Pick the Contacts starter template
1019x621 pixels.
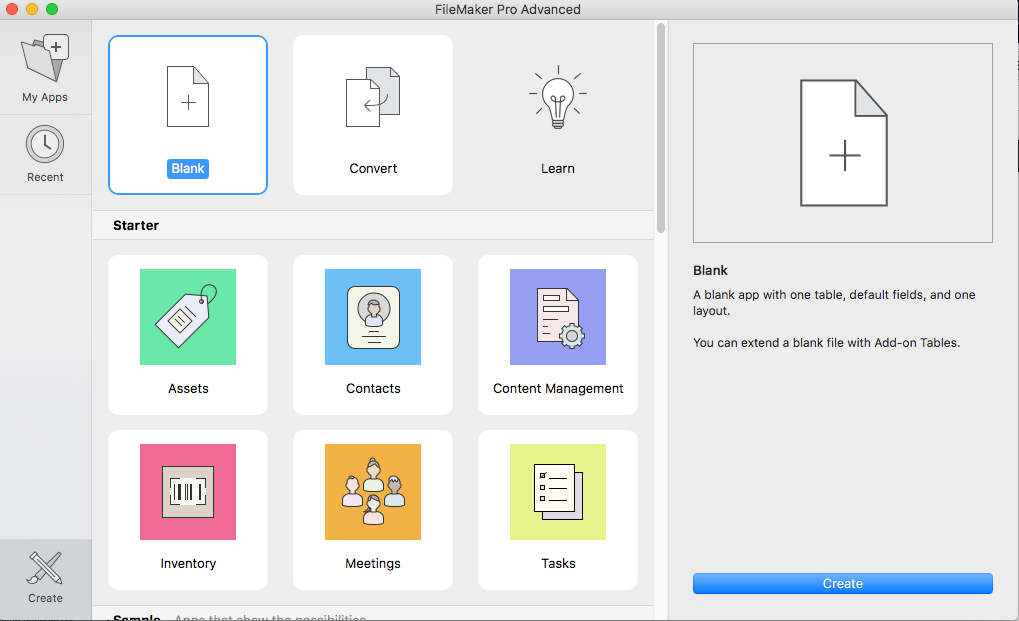[x=373, y=335]
